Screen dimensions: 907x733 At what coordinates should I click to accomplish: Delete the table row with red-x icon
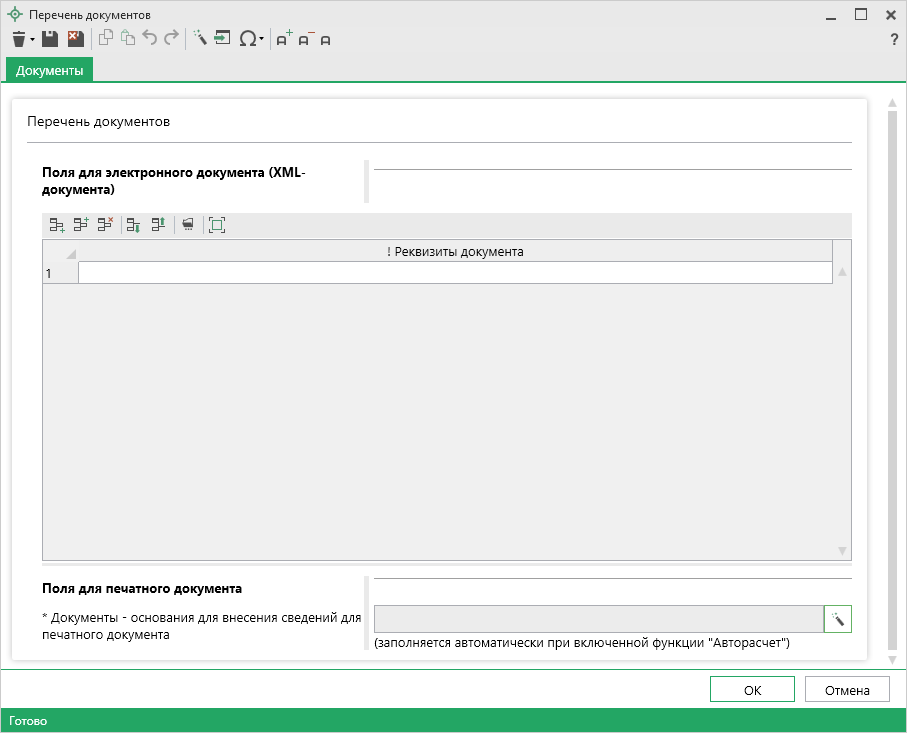(x=105, y=226)
